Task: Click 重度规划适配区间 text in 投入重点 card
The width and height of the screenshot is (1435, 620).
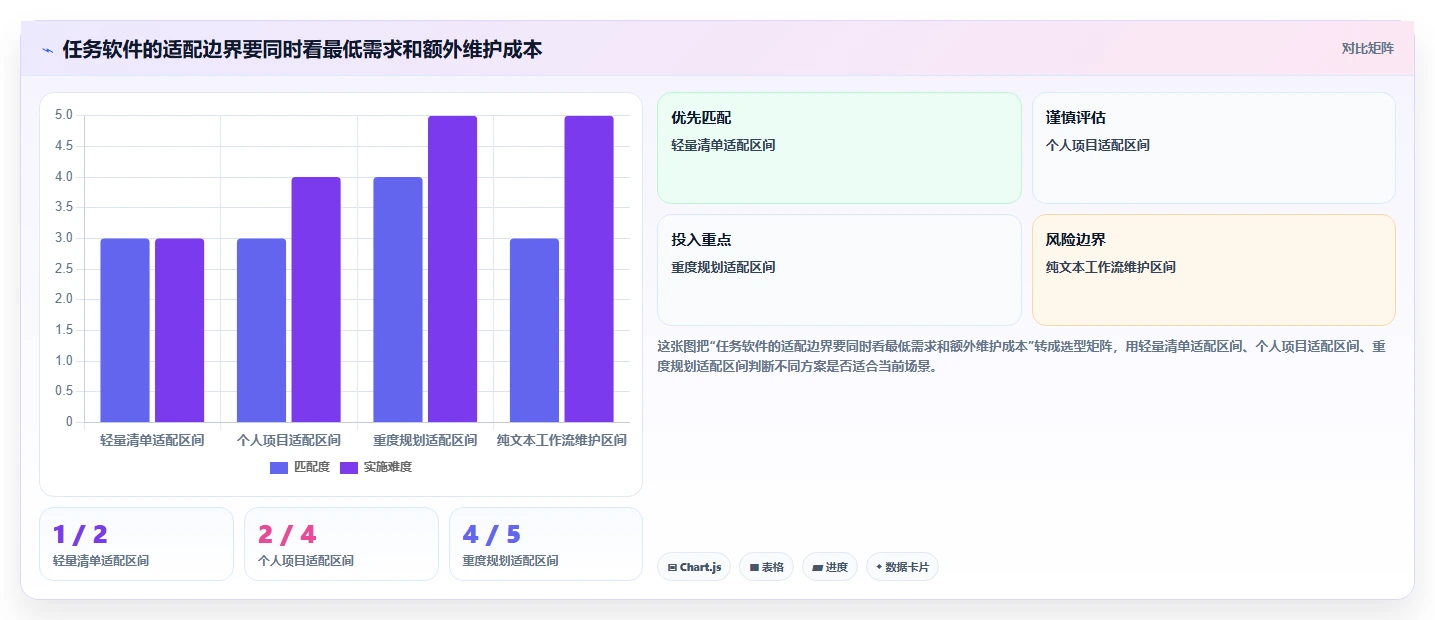Action: (723, 267)
